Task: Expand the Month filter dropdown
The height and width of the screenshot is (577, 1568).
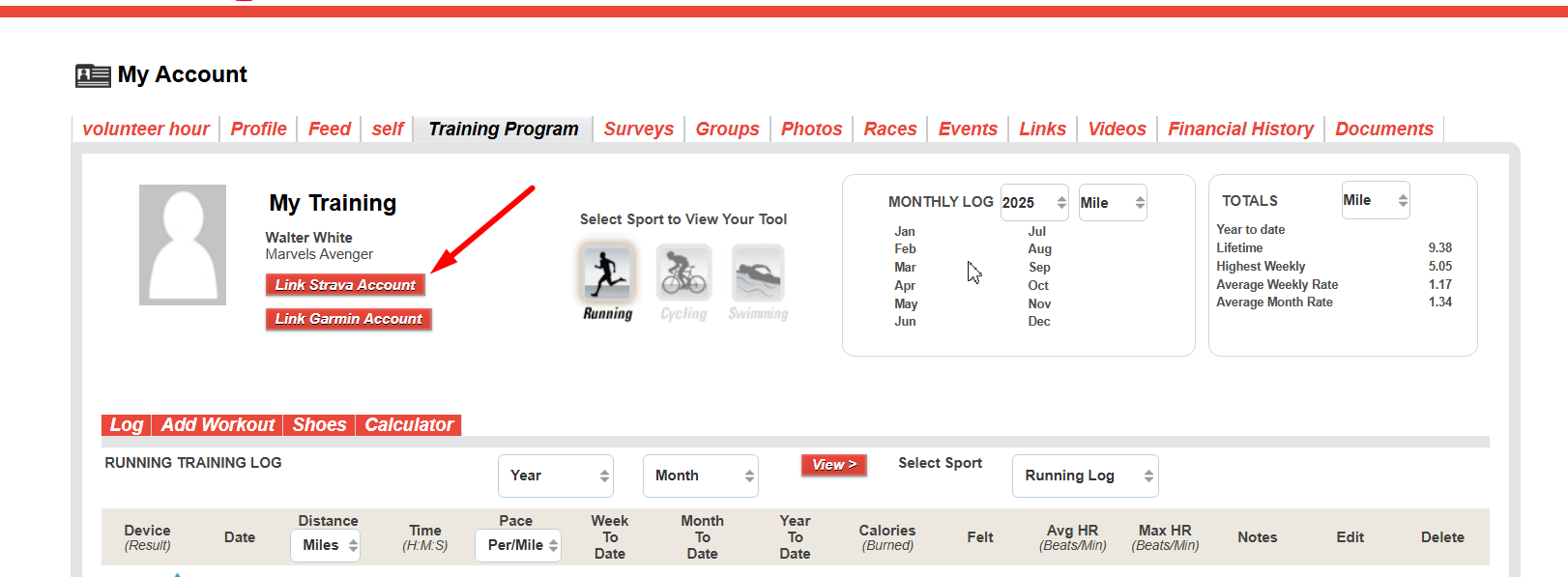Action: pos(700,476)
